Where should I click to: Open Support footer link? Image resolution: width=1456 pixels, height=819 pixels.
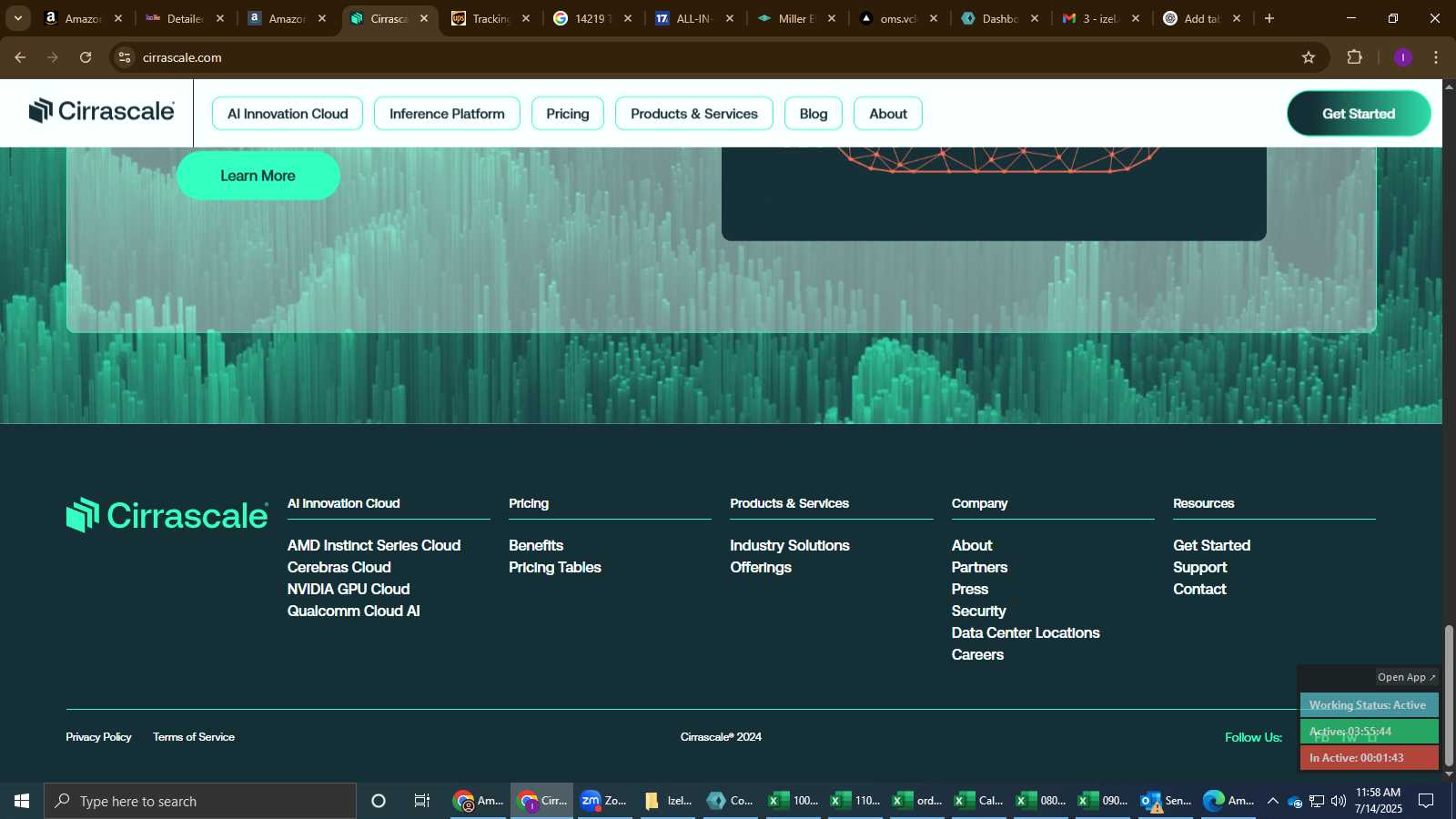1200,567
